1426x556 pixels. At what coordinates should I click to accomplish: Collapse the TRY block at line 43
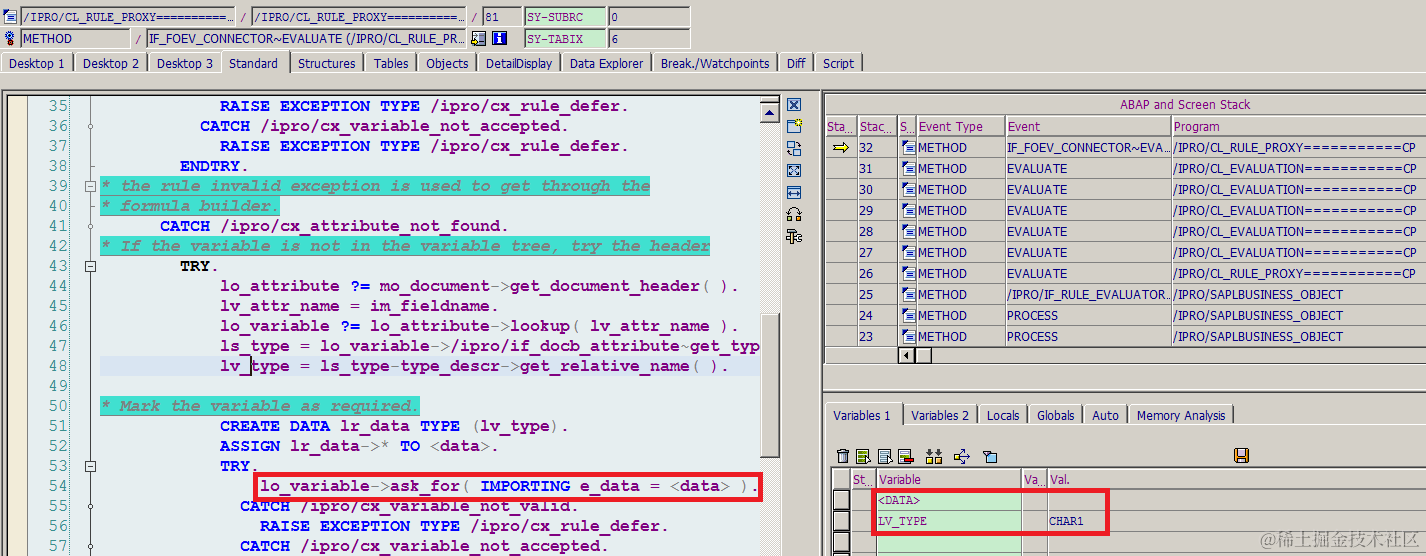90,266
